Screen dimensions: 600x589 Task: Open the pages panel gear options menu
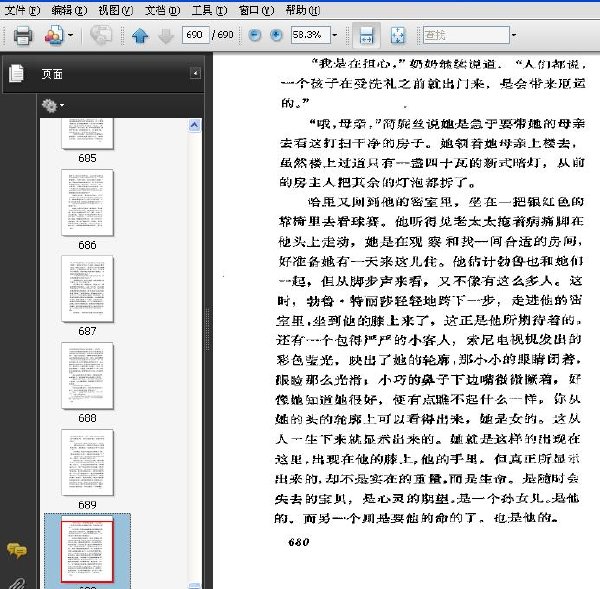tap(52, 106)
